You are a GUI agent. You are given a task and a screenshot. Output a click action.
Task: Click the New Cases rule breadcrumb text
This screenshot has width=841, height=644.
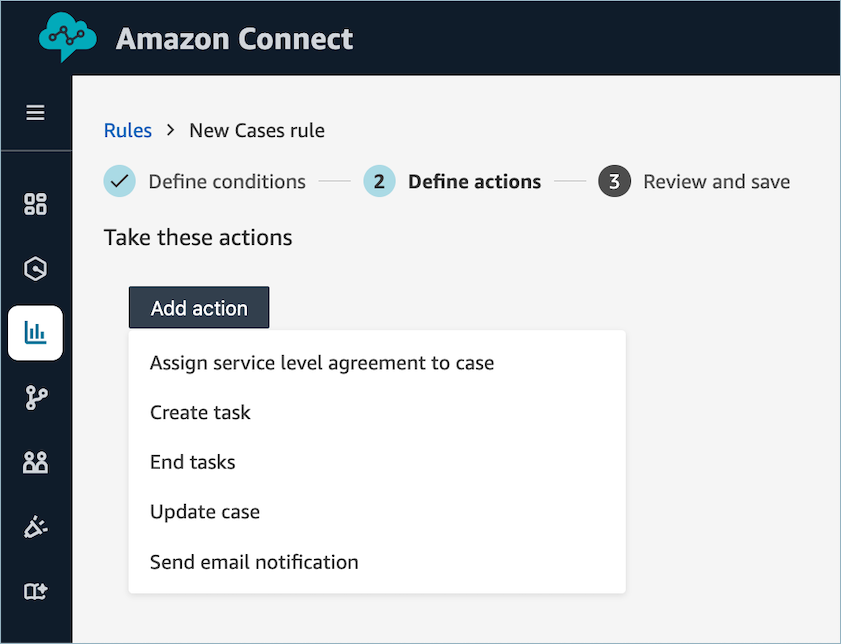point(256,130)
